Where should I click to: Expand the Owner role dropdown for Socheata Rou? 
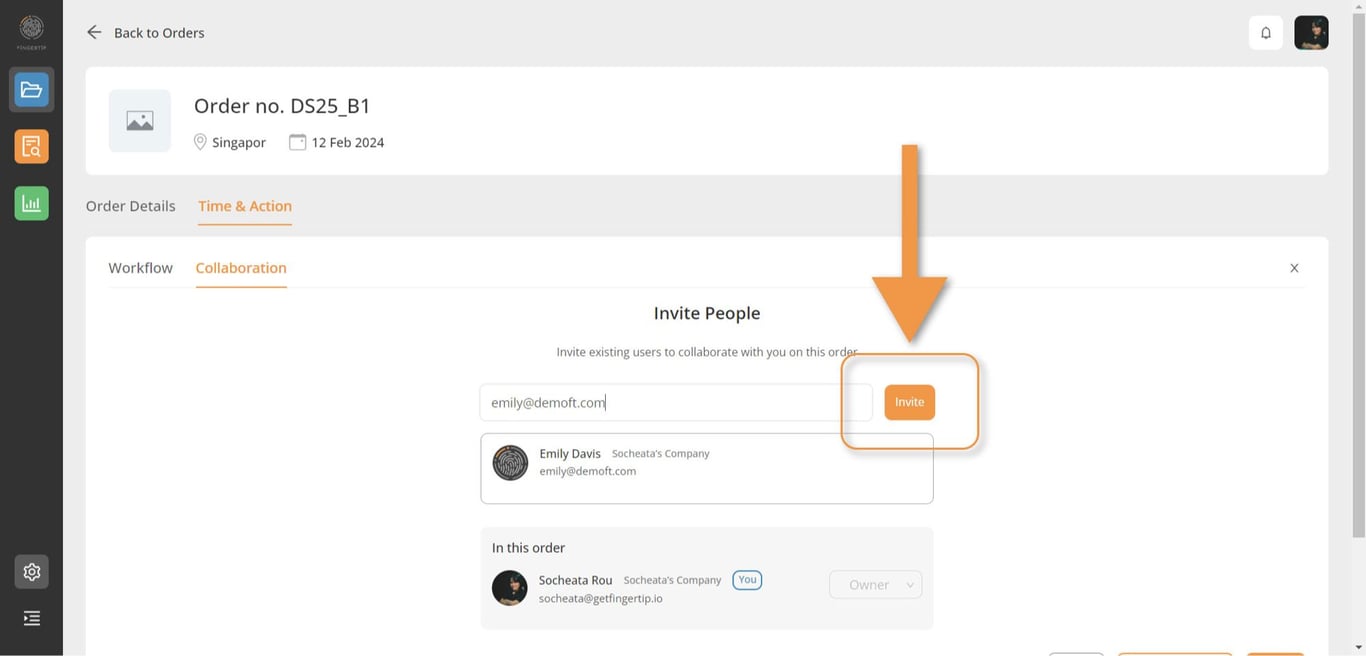tap(875, 584)
